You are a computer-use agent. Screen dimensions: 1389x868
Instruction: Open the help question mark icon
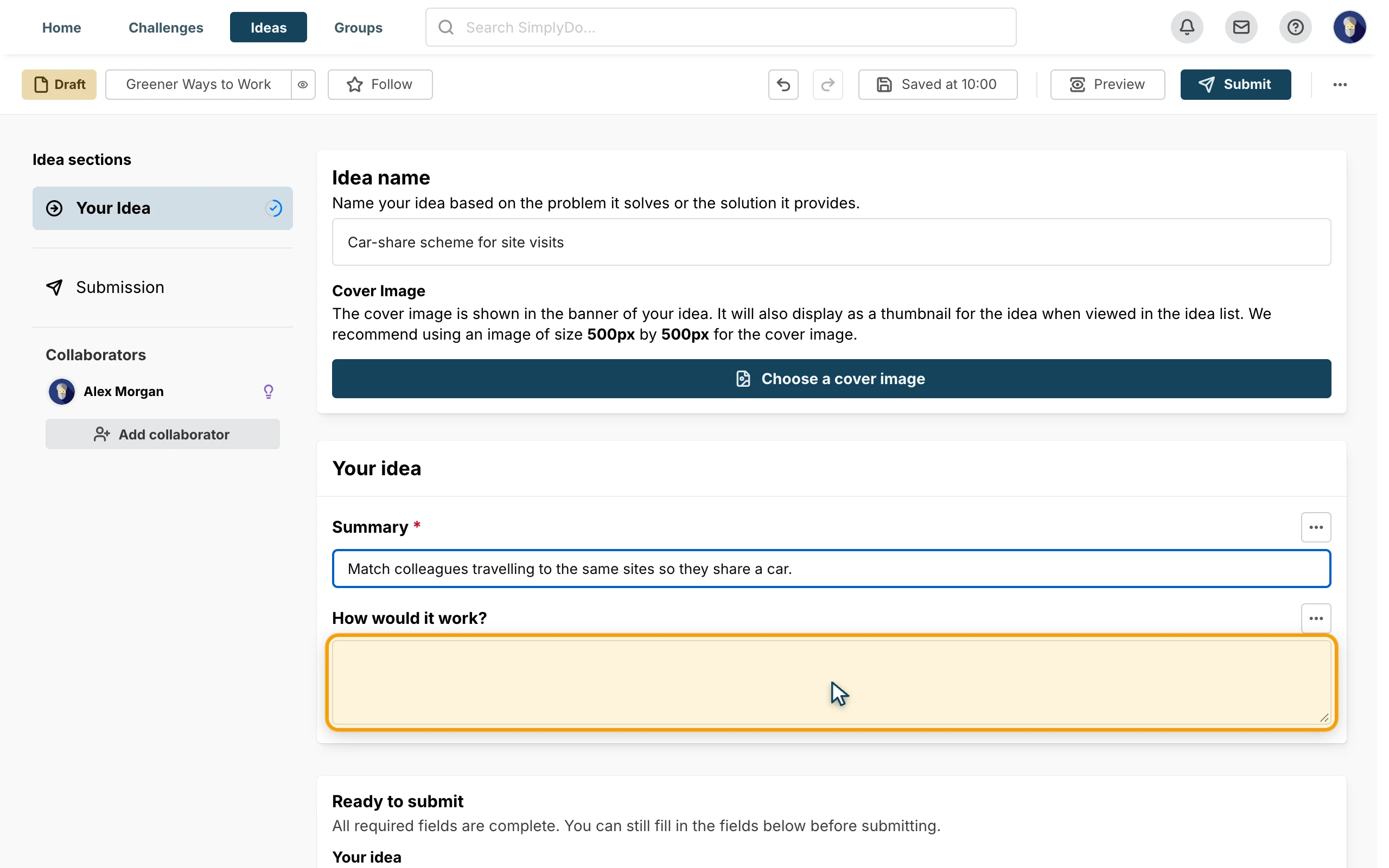coord(1295,27)
